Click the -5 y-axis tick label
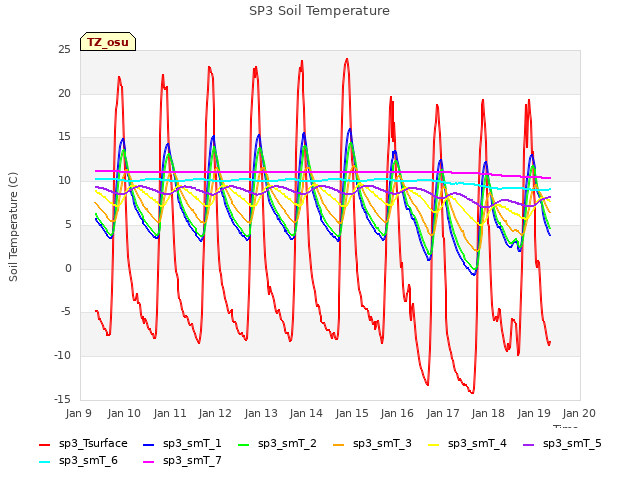This screenshot has height=480, width=640. pos(64,312)
